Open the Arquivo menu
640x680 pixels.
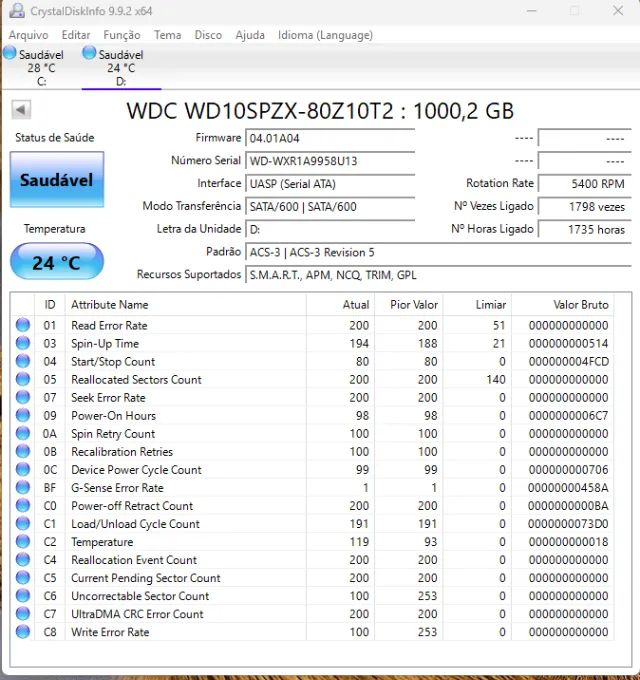[29, 35]
